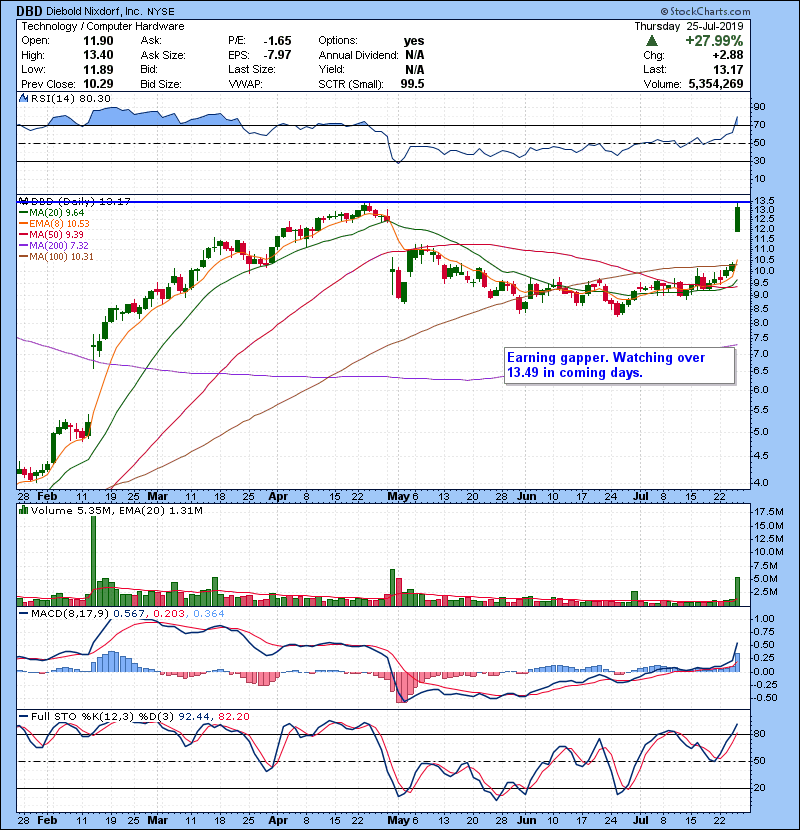800x830 pixels.
Task: Click the EMA(8) 10.53 legend entry
Action: [54, 223]
